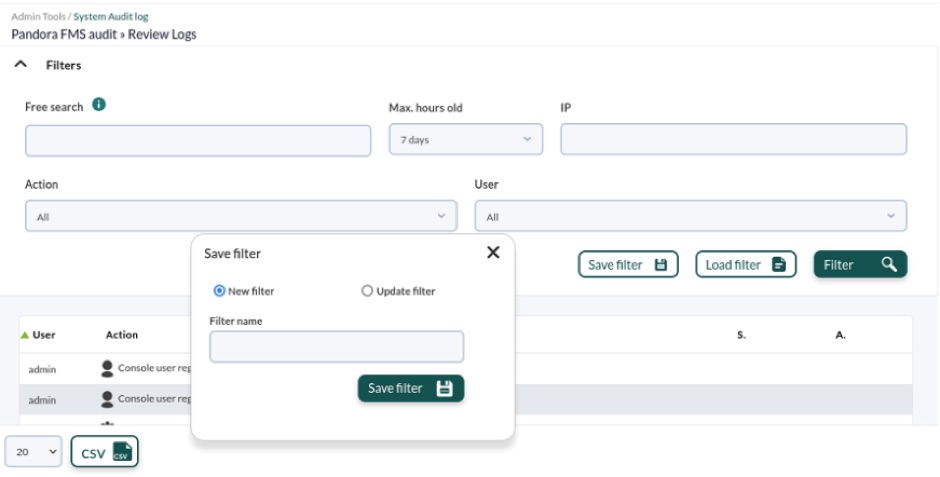The image size is (940, 477).
Task: Sort by the User column header
Action: click(x=44, y=335)
